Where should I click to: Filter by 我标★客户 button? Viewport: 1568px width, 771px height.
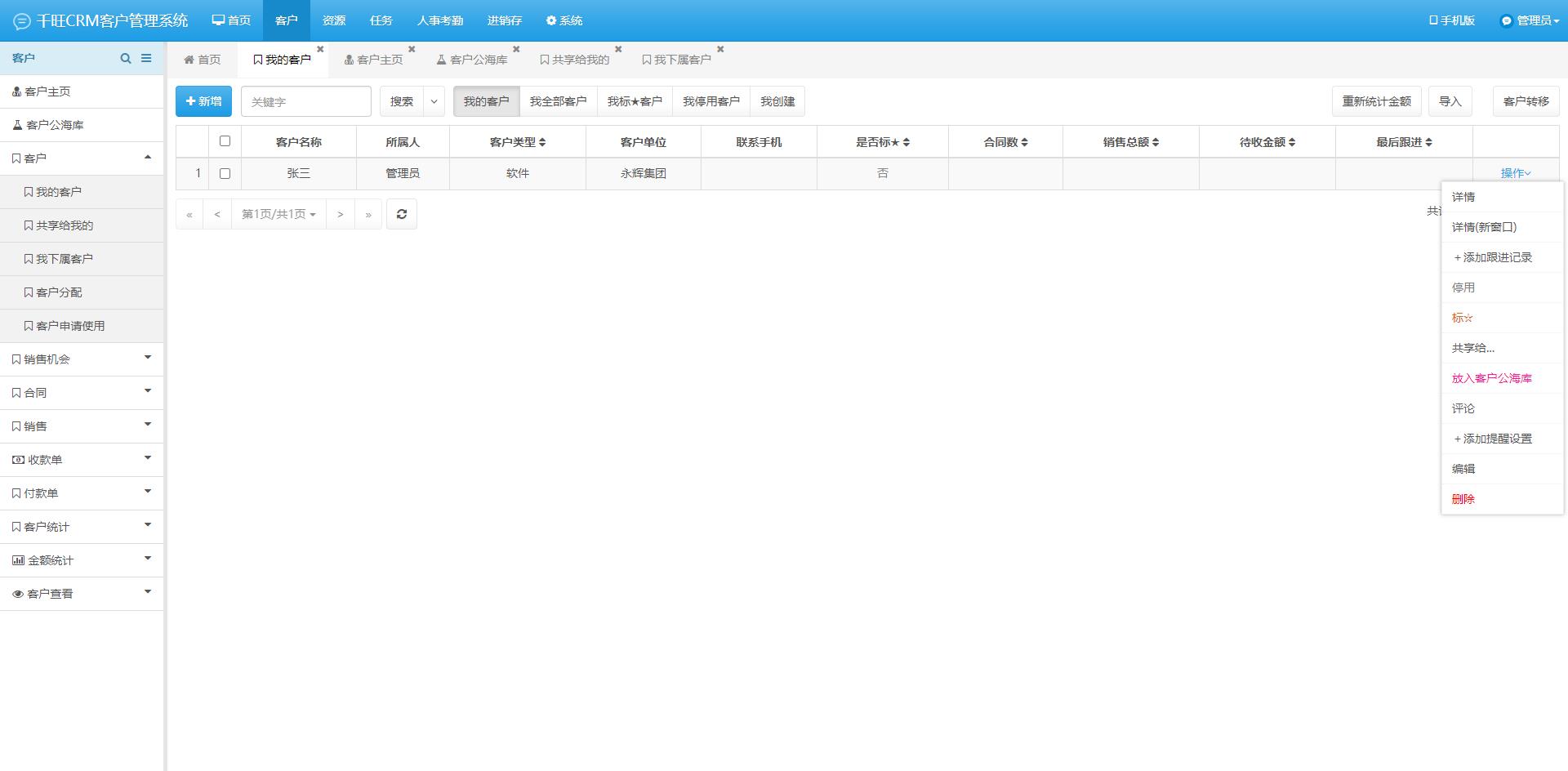635,101
